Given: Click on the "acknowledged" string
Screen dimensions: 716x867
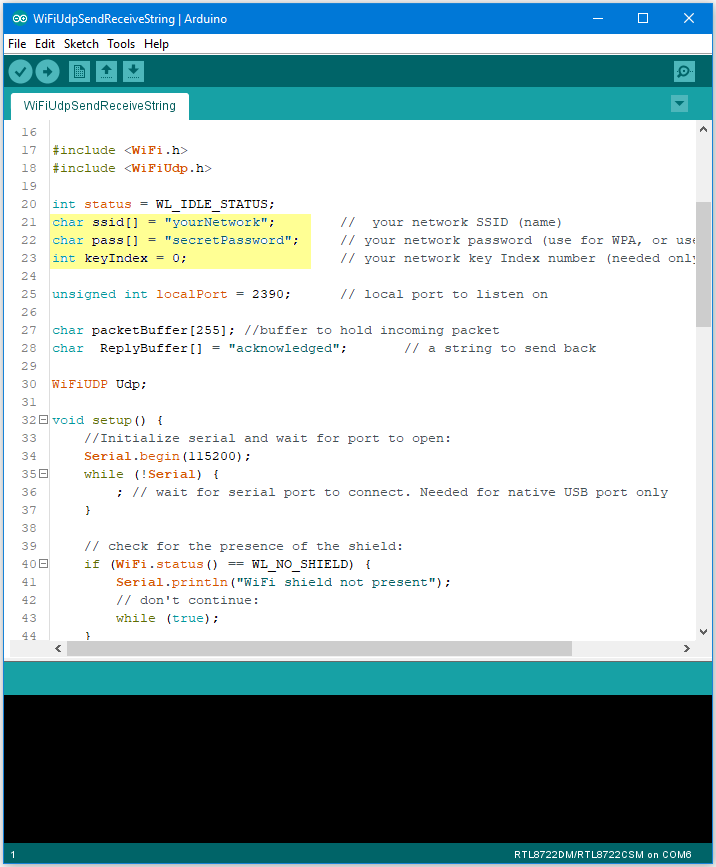Looking at the screenshot, I should [284, 348].
